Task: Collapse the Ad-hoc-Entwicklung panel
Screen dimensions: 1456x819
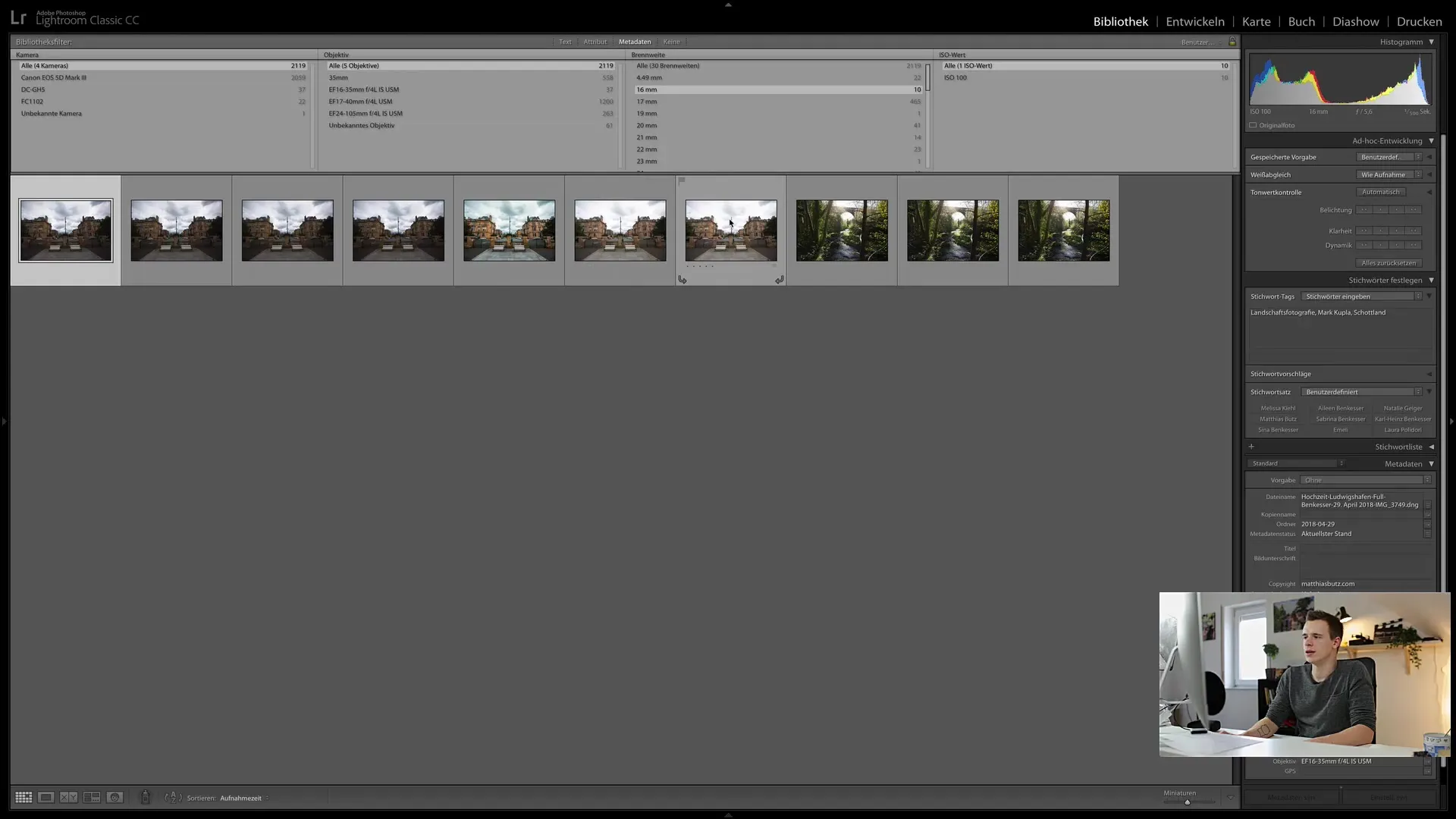Action: coord(1431,141)
